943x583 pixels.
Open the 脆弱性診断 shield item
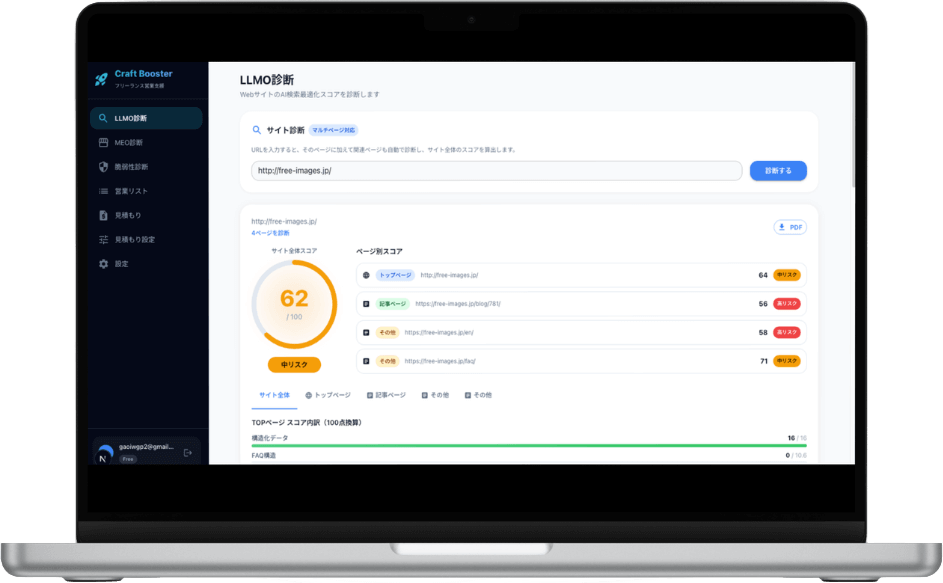tap(130, 167)
